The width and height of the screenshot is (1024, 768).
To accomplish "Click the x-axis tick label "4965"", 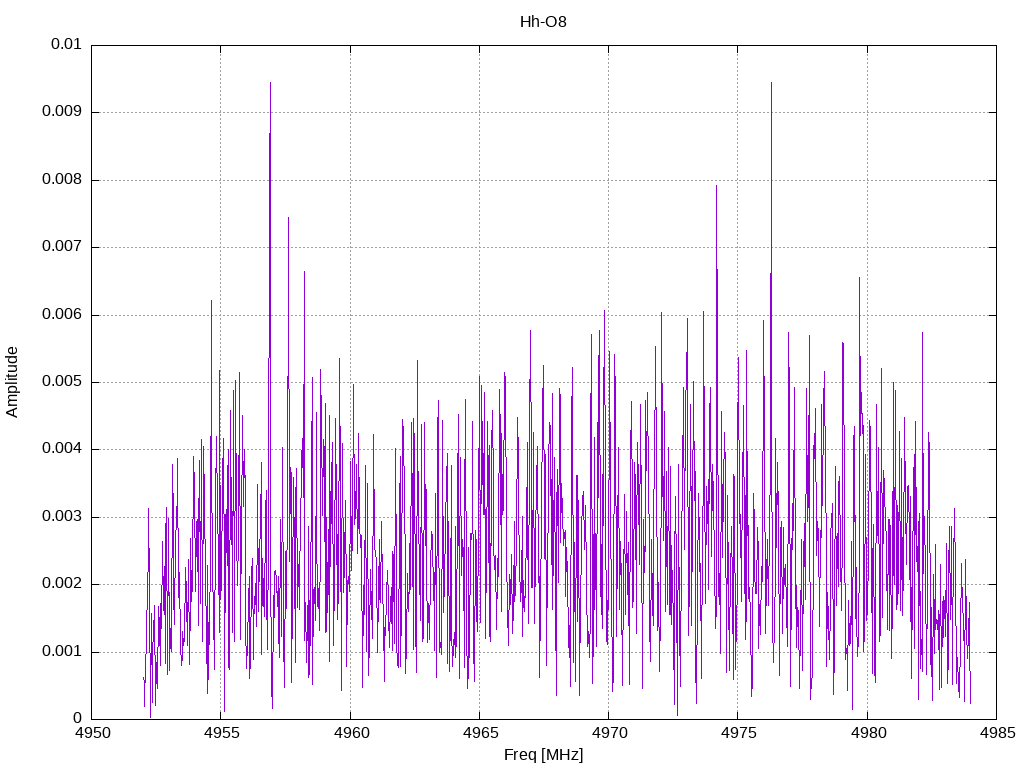I will pos(480,733).
